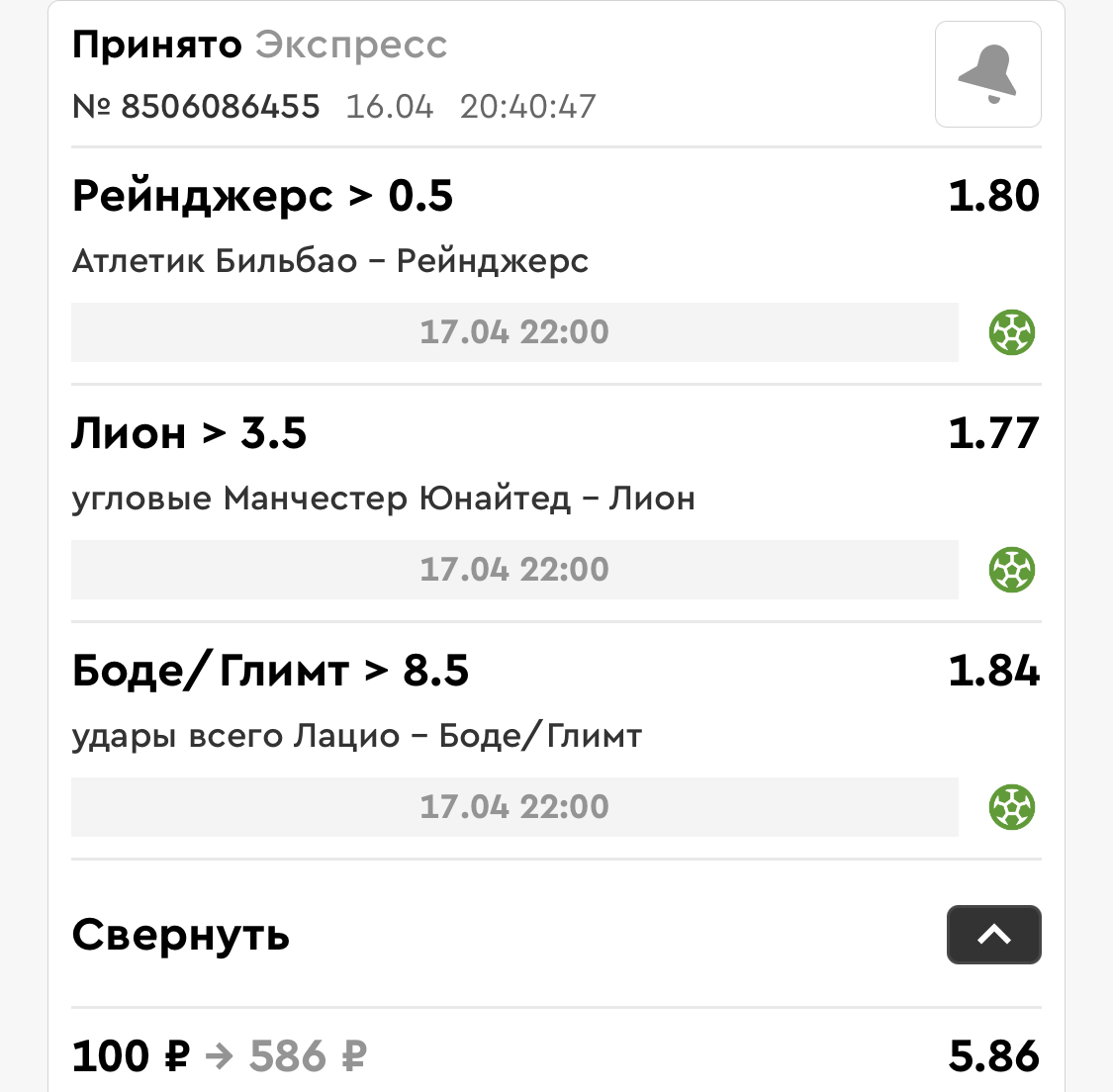
Task: Toggle the notification bell for this bet
Action: (987, 74)
